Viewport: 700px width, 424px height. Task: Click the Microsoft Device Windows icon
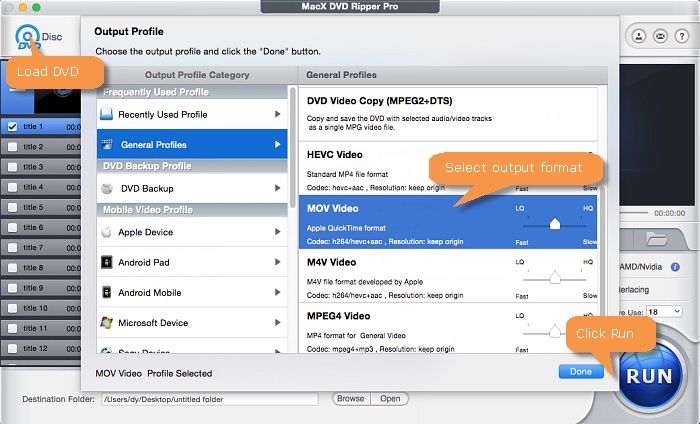click(x=107, y=322)
